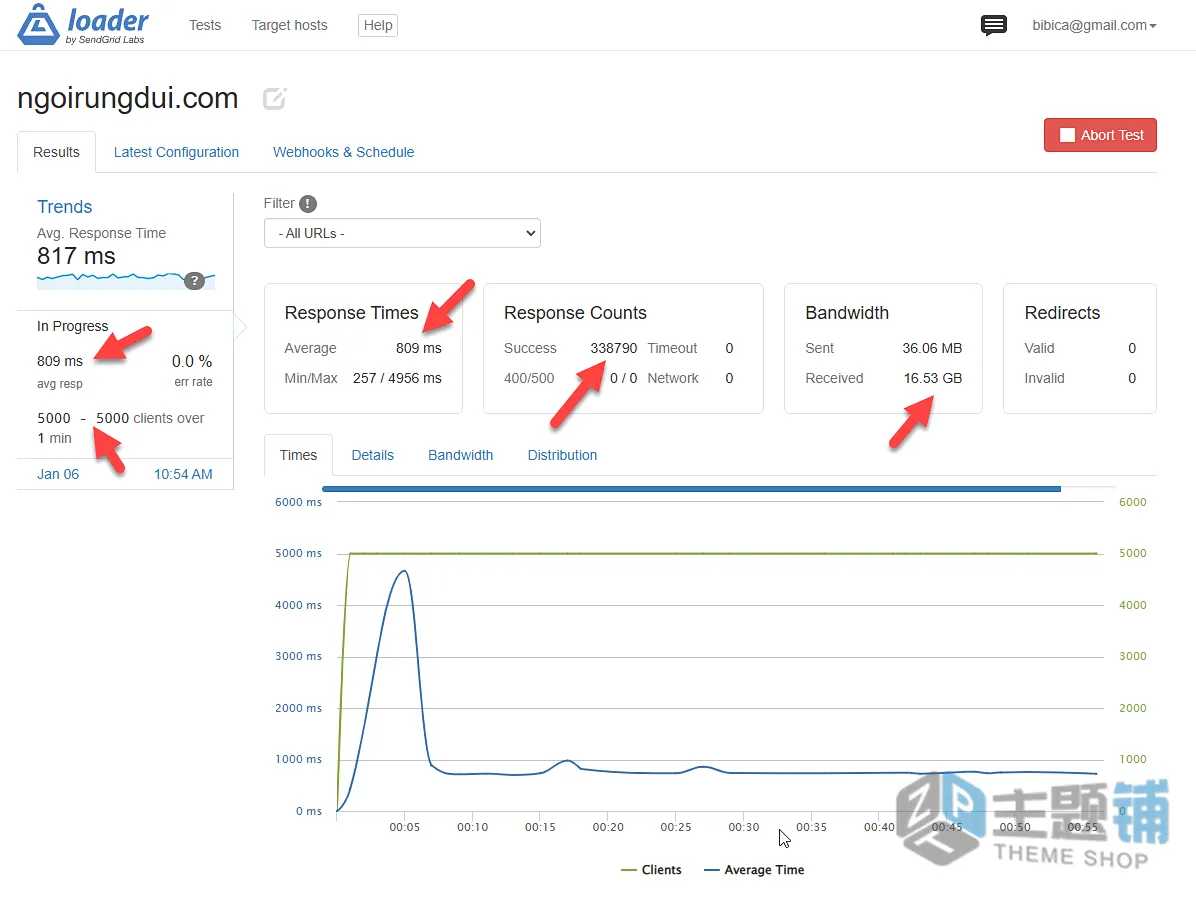Switch to Bandwidth chart tab
Viewport: 1196px width, 897px height.
click(x=461, y=455)
